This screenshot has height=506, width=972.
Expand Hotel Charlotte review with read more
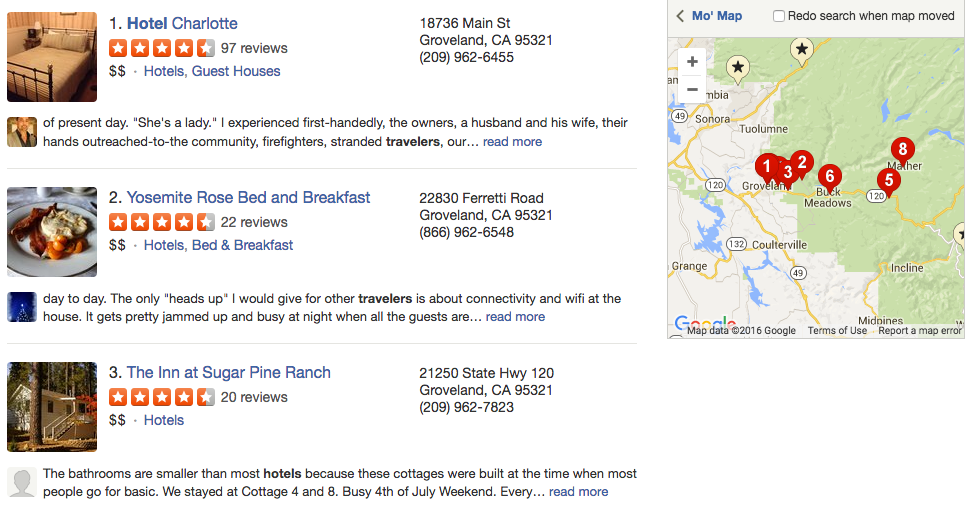click(512, 142)
